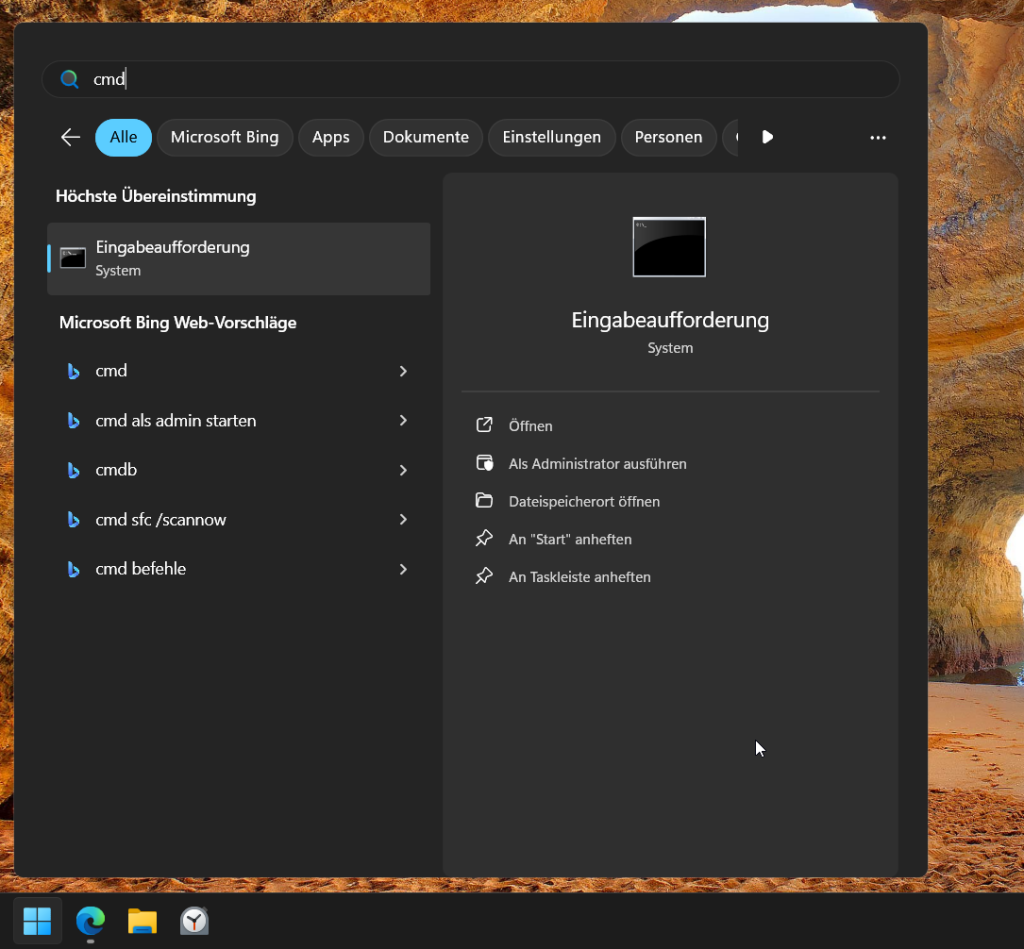Open the three-dot more options menu
The width and height of the screenshot is (1024, 949).
(x=877, y=138)
